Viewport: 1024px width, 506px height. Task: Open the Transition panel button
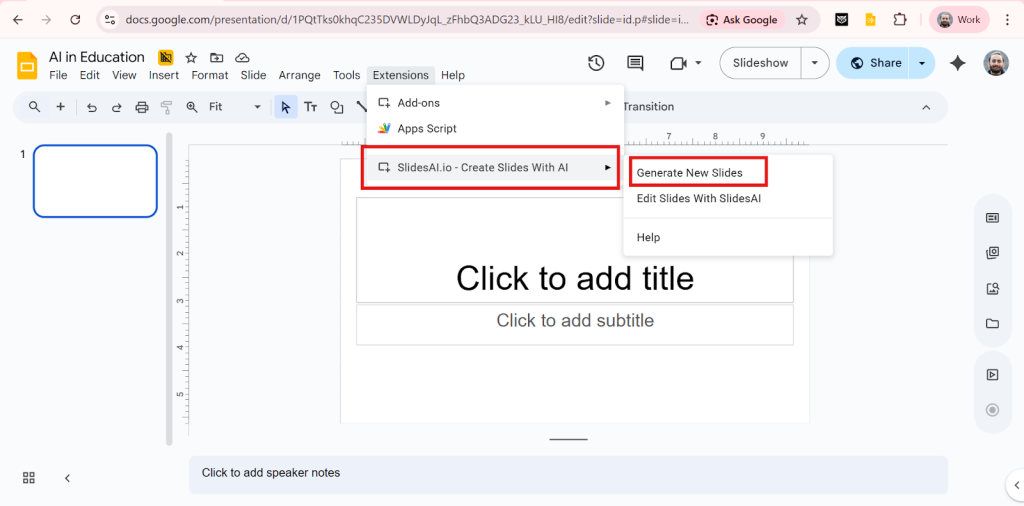(x=648, y=106)
